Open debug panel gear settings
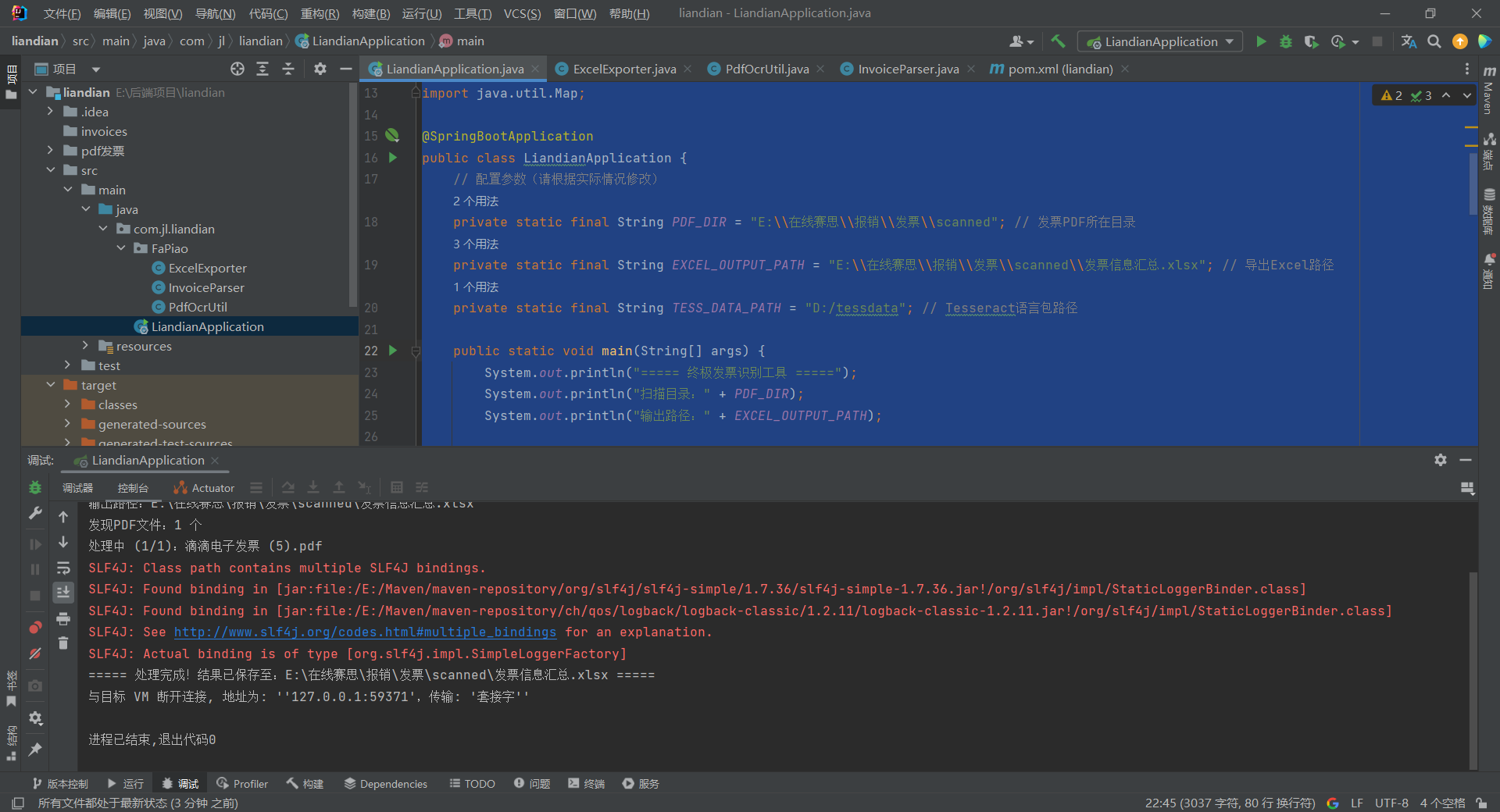 (x=1441, y=460)
